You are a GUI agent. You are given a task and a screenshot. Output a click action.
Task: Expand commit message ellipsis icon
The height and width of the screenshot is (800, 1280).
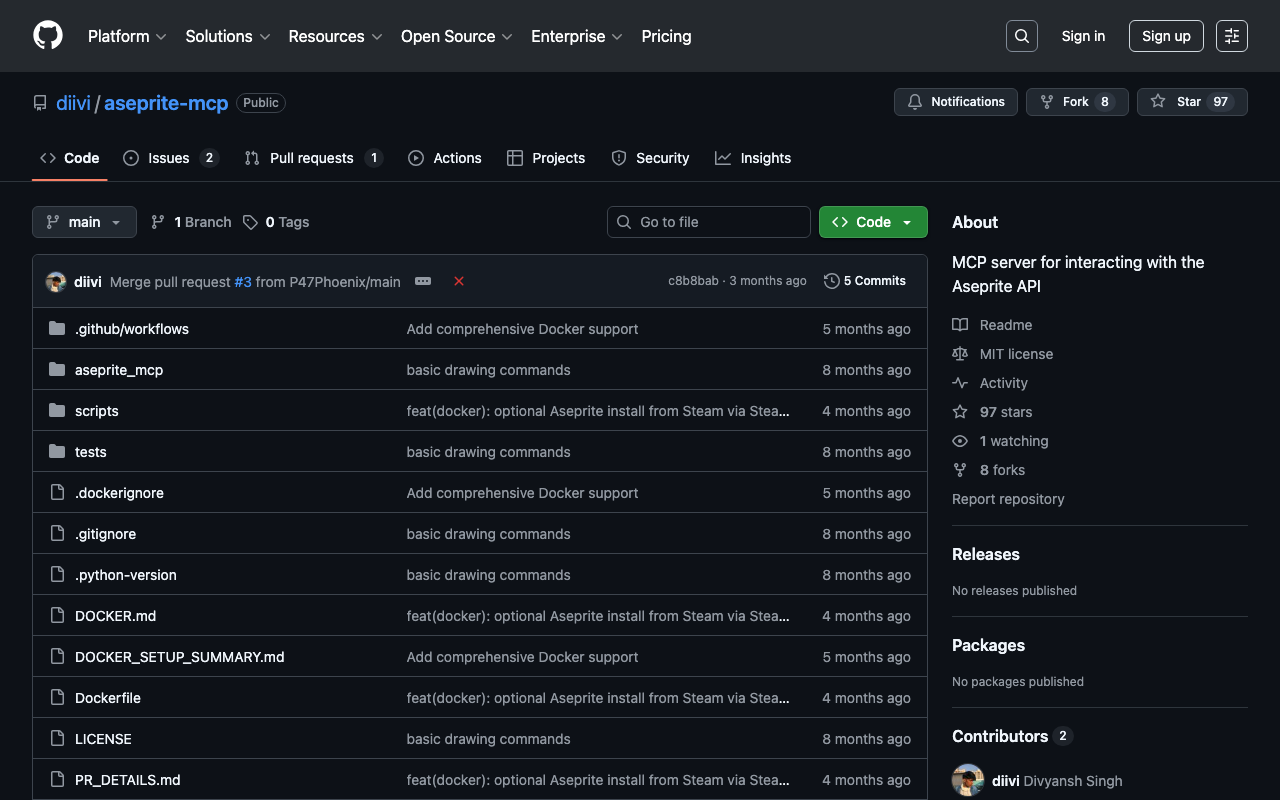point(423,282)
